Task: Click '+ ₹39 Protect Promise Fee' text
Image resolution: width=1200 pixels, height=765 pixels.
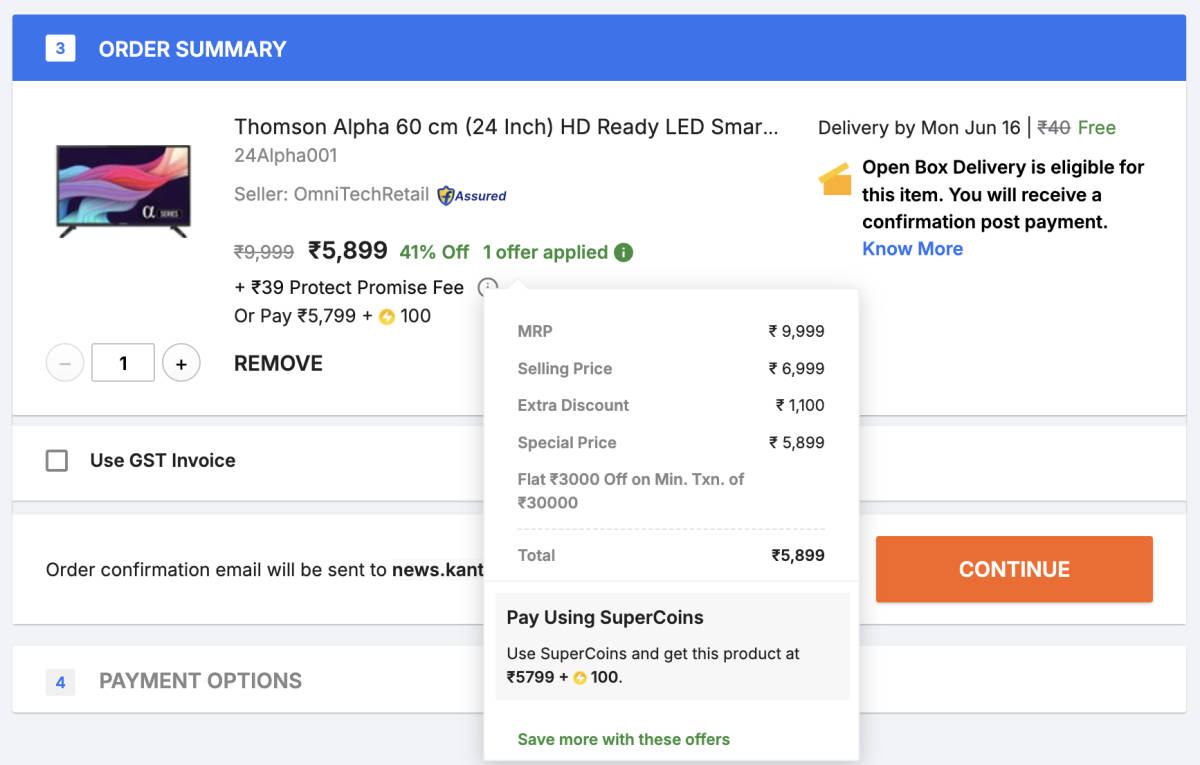Action: [349, 288]
